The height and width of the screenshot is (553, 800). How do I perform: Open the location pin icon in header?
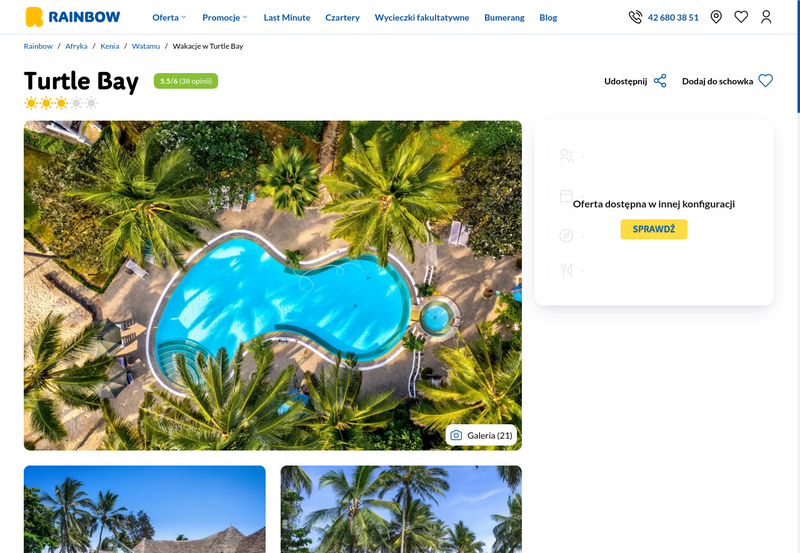[716, 17]
